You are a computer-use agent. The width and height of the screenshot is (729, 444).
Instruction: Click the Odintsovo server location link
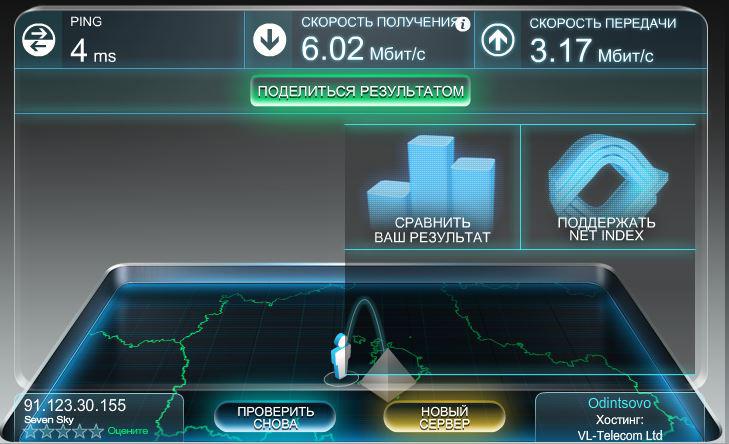pyautogui.click(x=619, y=403)
